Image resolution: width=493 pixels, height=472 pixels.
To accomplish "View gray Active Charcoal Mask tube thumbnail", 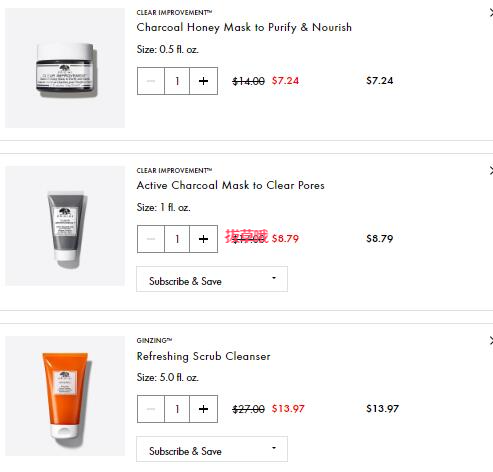I will click(65, 226).
